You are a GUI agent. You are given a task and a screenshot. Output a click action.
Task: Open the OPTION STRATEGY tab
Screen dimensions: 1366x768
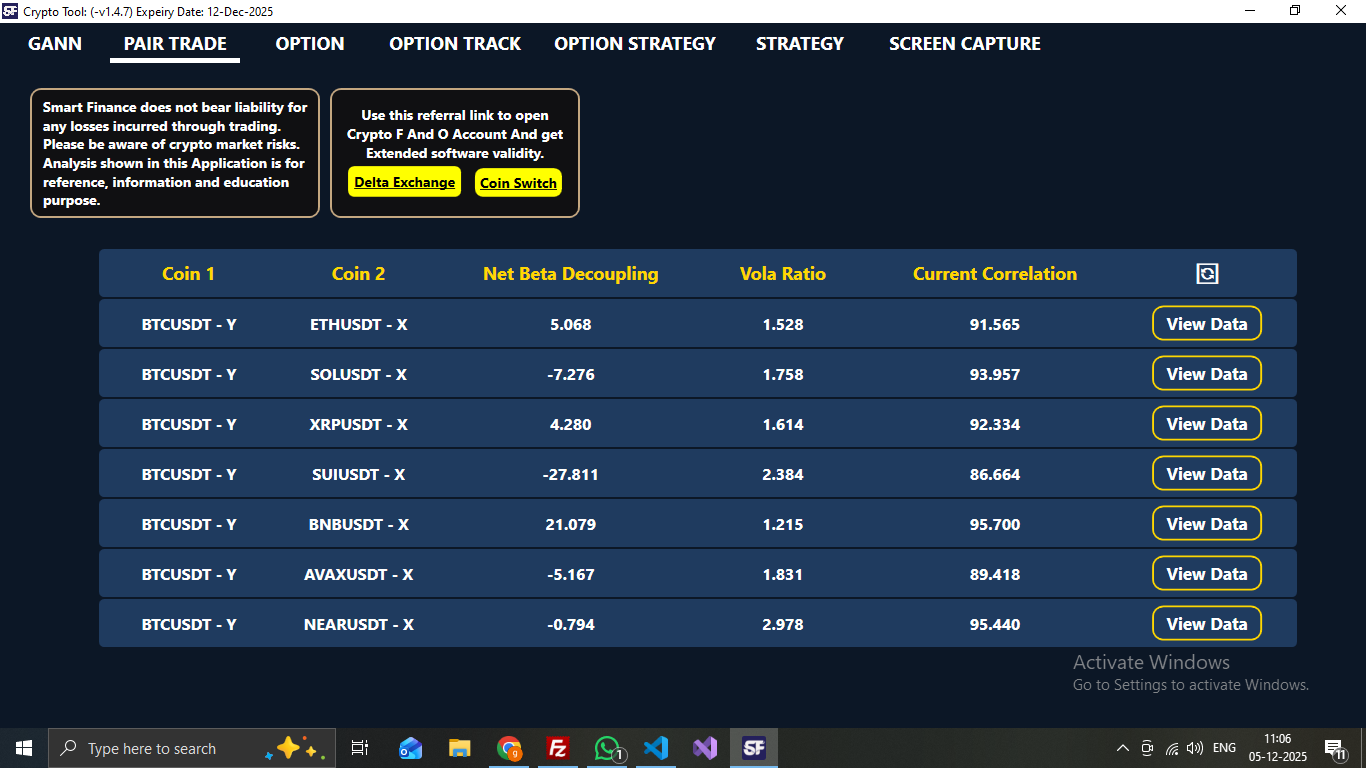pyautogui.click(x=634, y=43)
